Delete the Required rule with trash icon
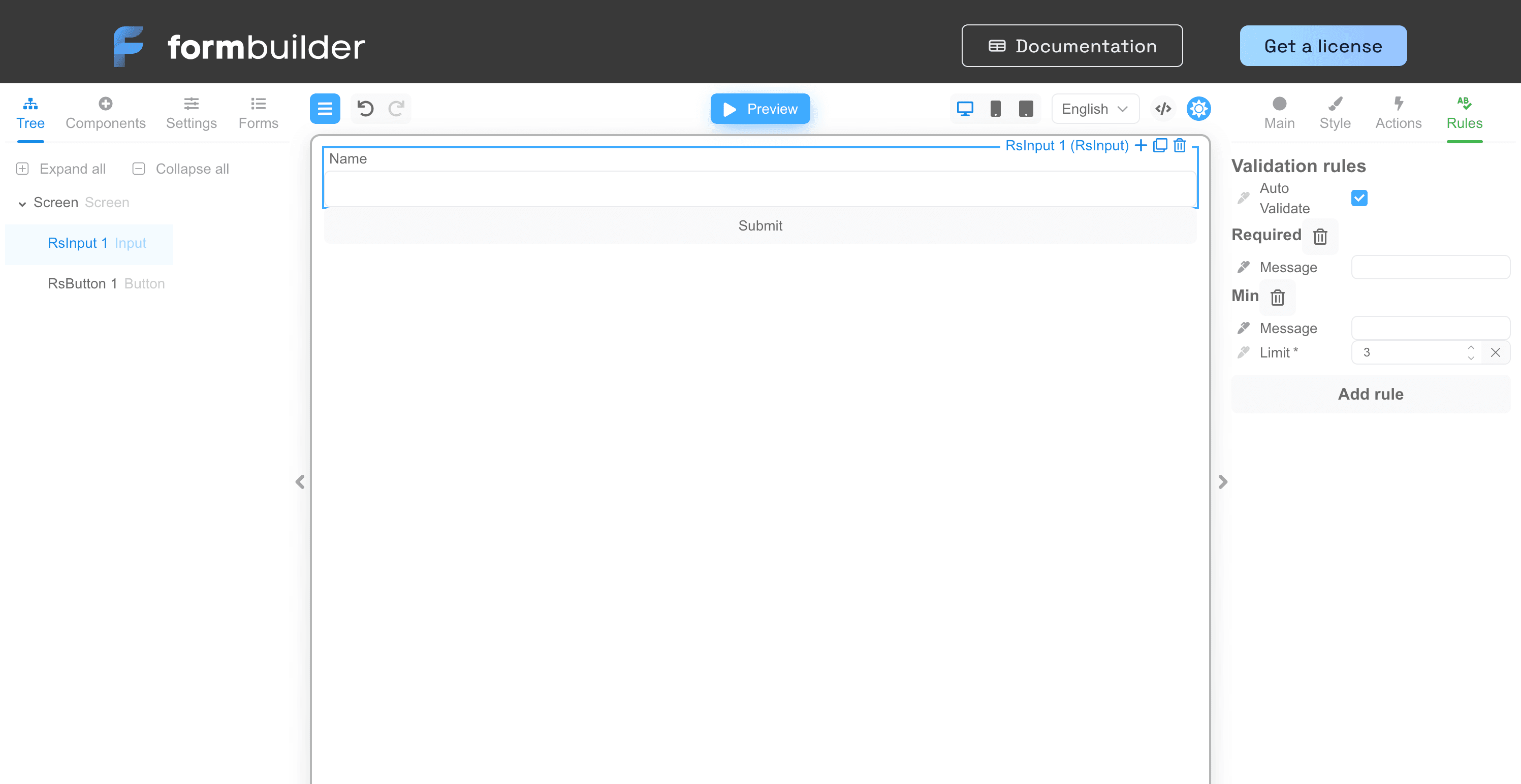Image resolution: width=1521 pixels, height=784 pixels. tap(1320, 237)
